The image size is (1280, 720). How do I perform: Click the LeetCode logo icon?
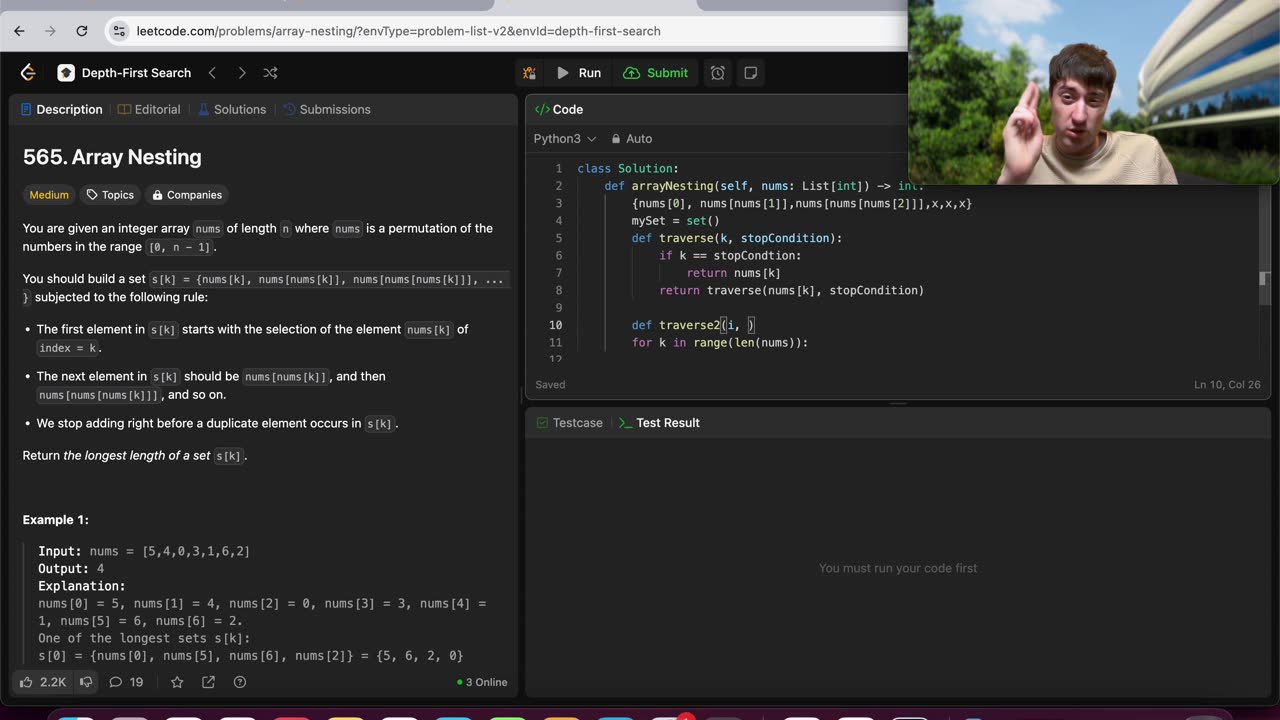pos(28,72)
